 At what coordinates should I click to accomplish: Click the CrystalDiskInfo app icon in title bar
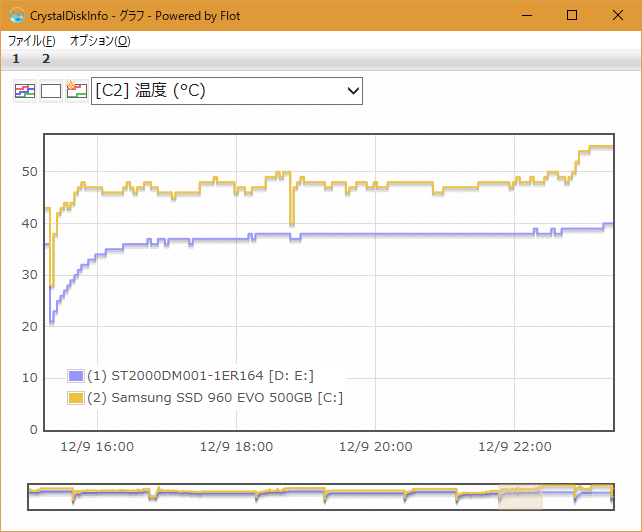[x=17, y=15]
